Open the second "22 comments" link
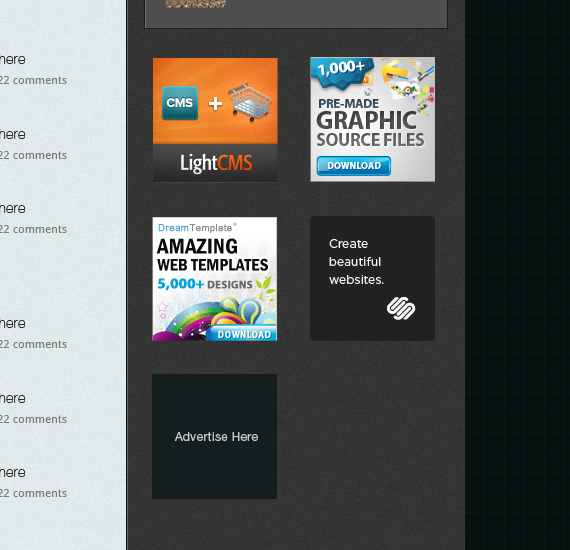Screen dimensions: 570x550 pos(33,155)
